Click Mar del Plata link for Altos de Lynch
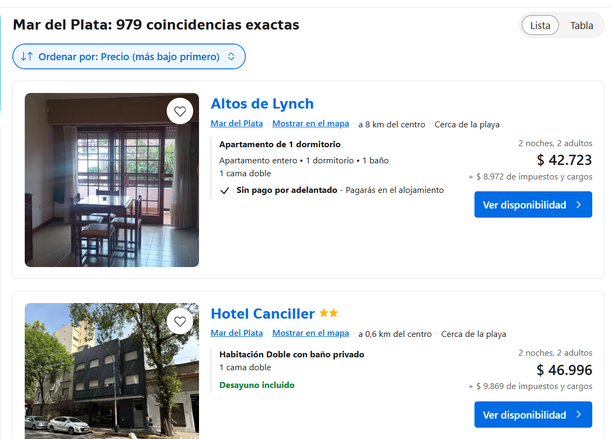610x439 pixels. [237, 124]
